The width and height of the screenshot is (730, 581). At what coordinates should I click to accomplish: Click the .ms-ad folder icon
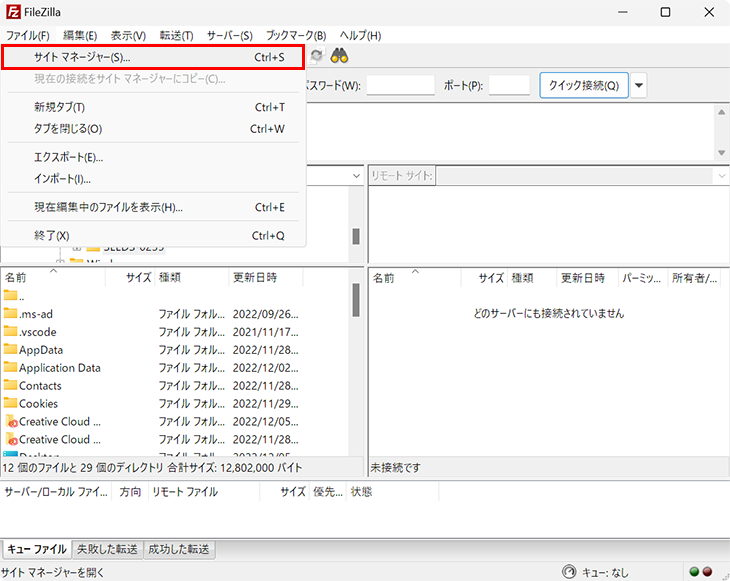click(x=10, y=313)
